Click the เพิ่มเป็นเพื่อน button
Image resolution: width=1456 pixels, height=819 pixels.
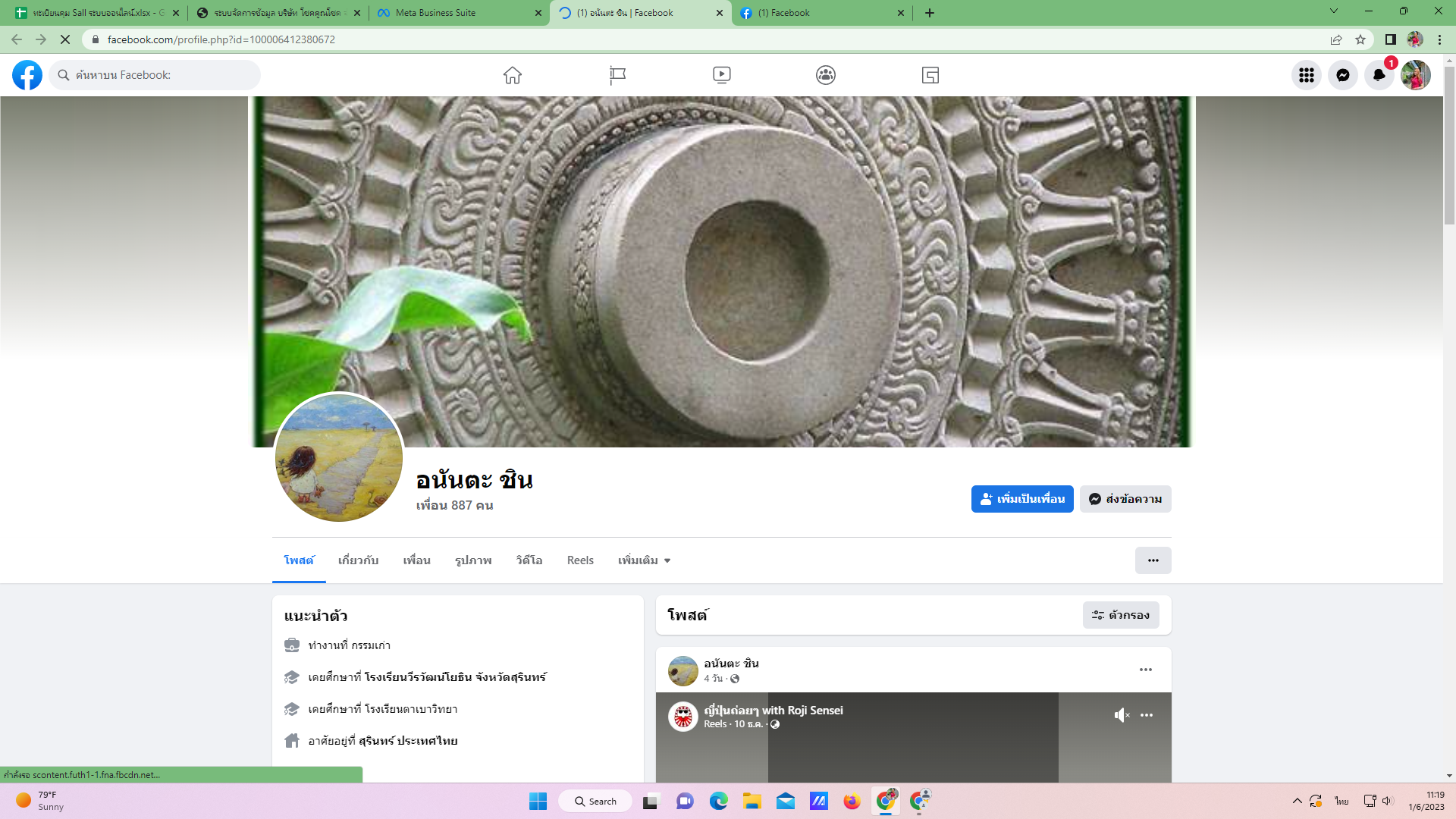[x=1021, y=499]
